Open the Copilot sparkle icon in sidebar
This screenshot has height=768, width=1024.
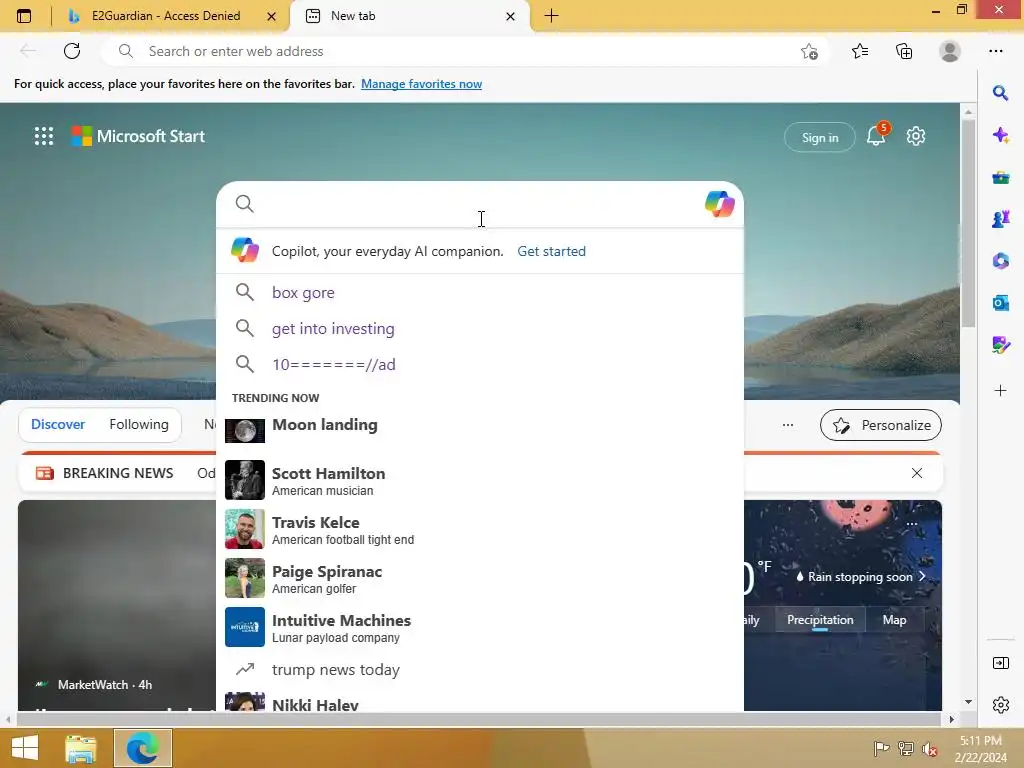(x=1000, y=135)
